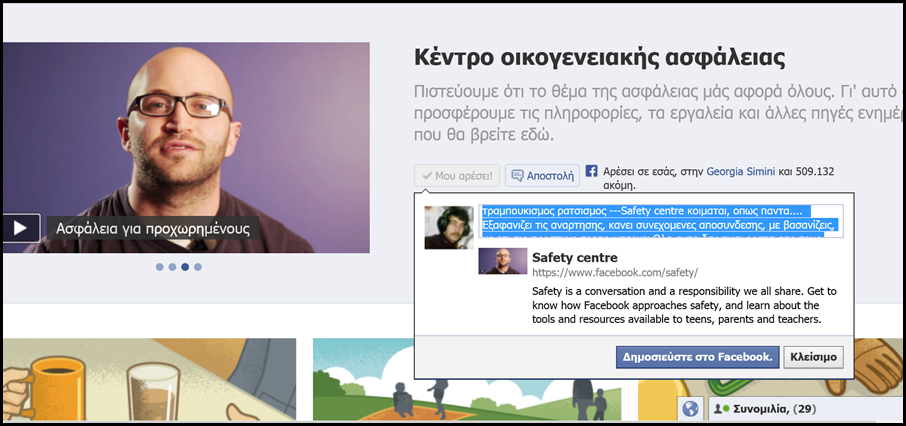Click the Ασφάλεια για προχωρημένους caption

point(153,229)
